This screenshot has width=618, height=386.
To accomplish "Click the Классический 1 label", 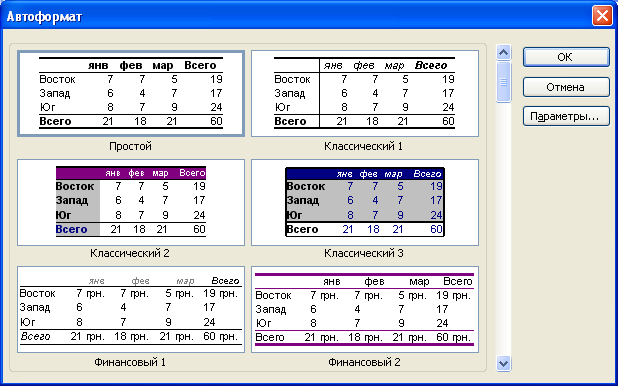I will click(363, 146).
